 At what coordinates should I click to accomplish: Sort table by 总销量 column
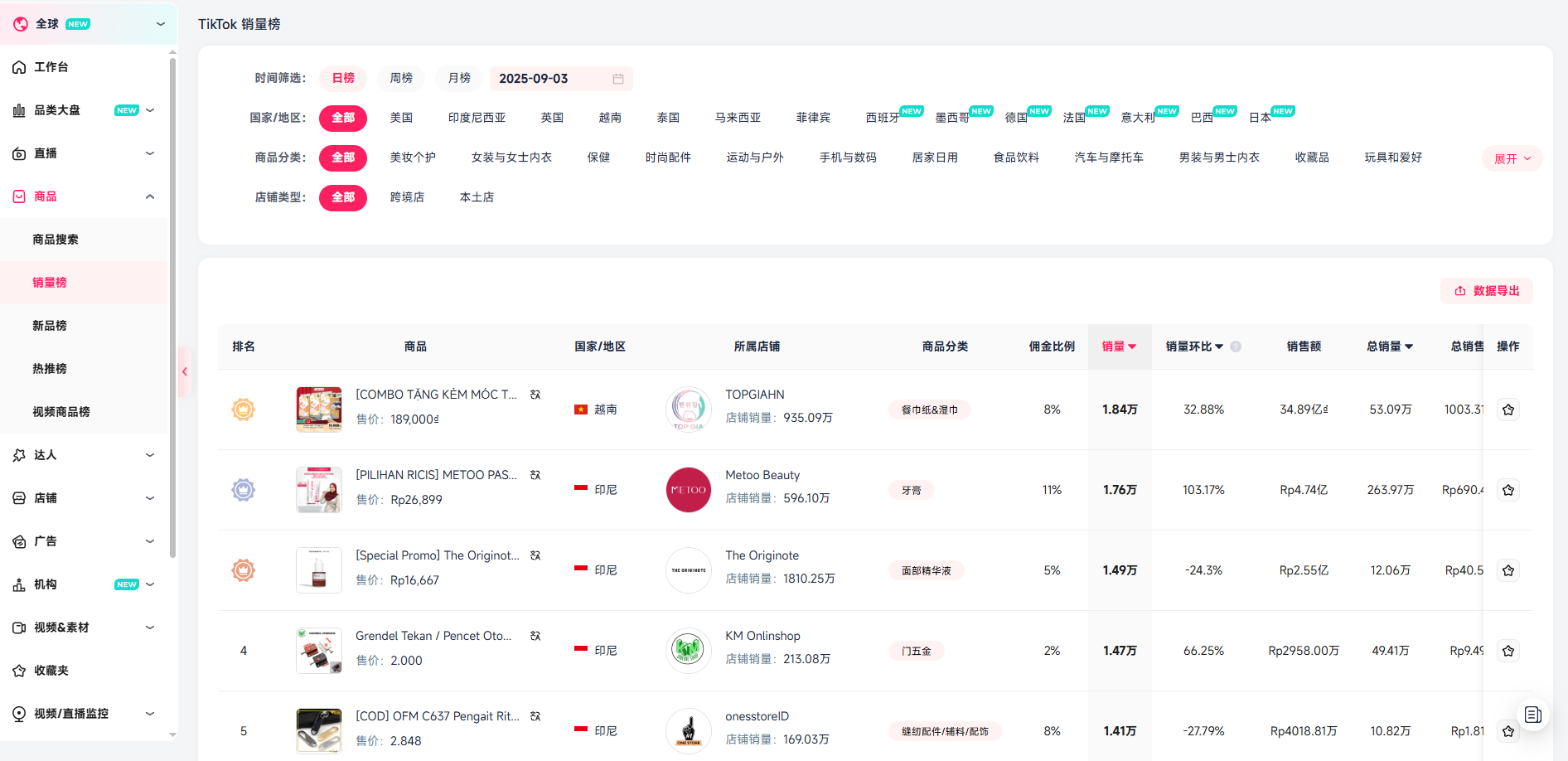click(x=1390, y=347)
